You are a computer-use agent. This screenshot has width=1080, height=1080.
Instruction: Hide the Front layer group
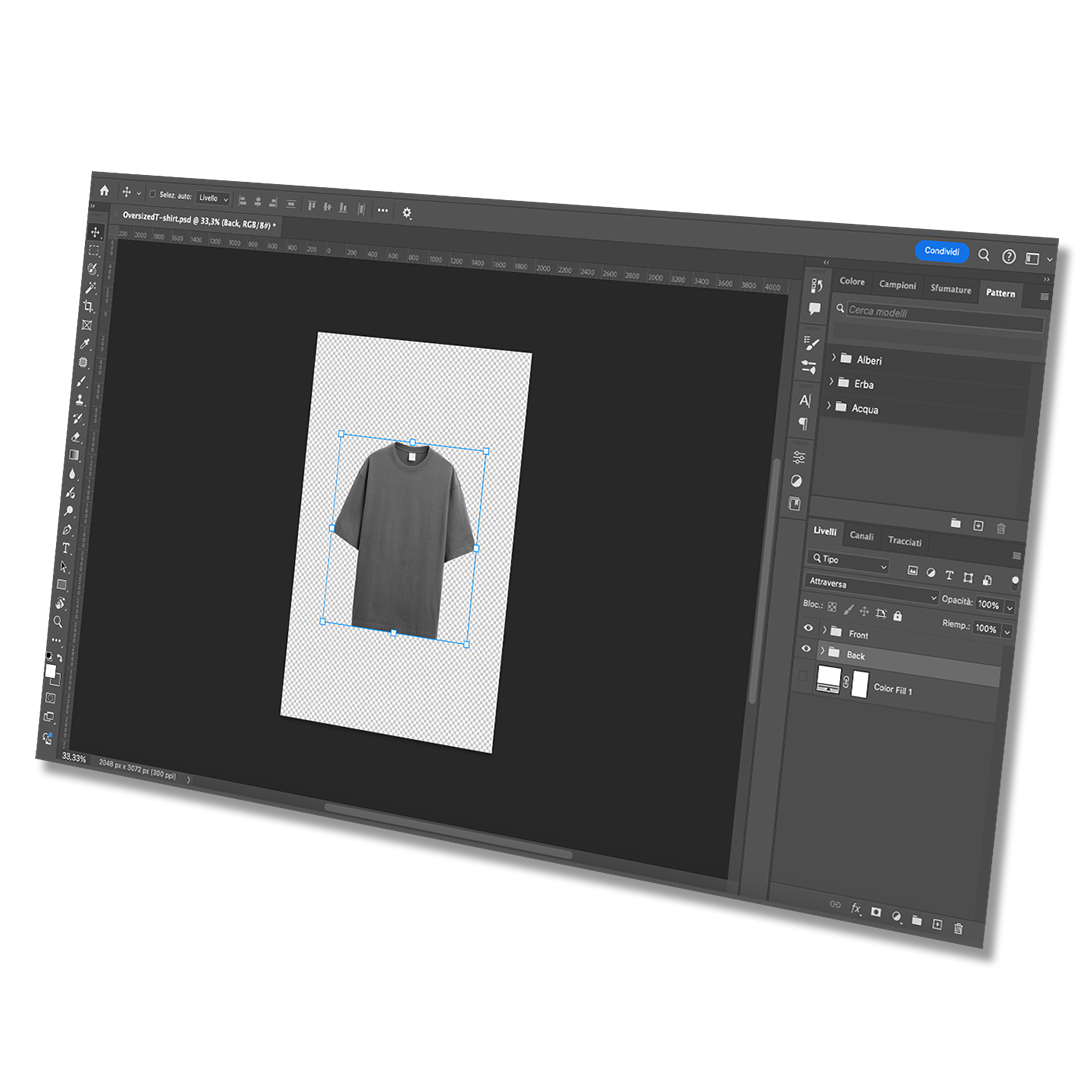[x=809, y=628]
